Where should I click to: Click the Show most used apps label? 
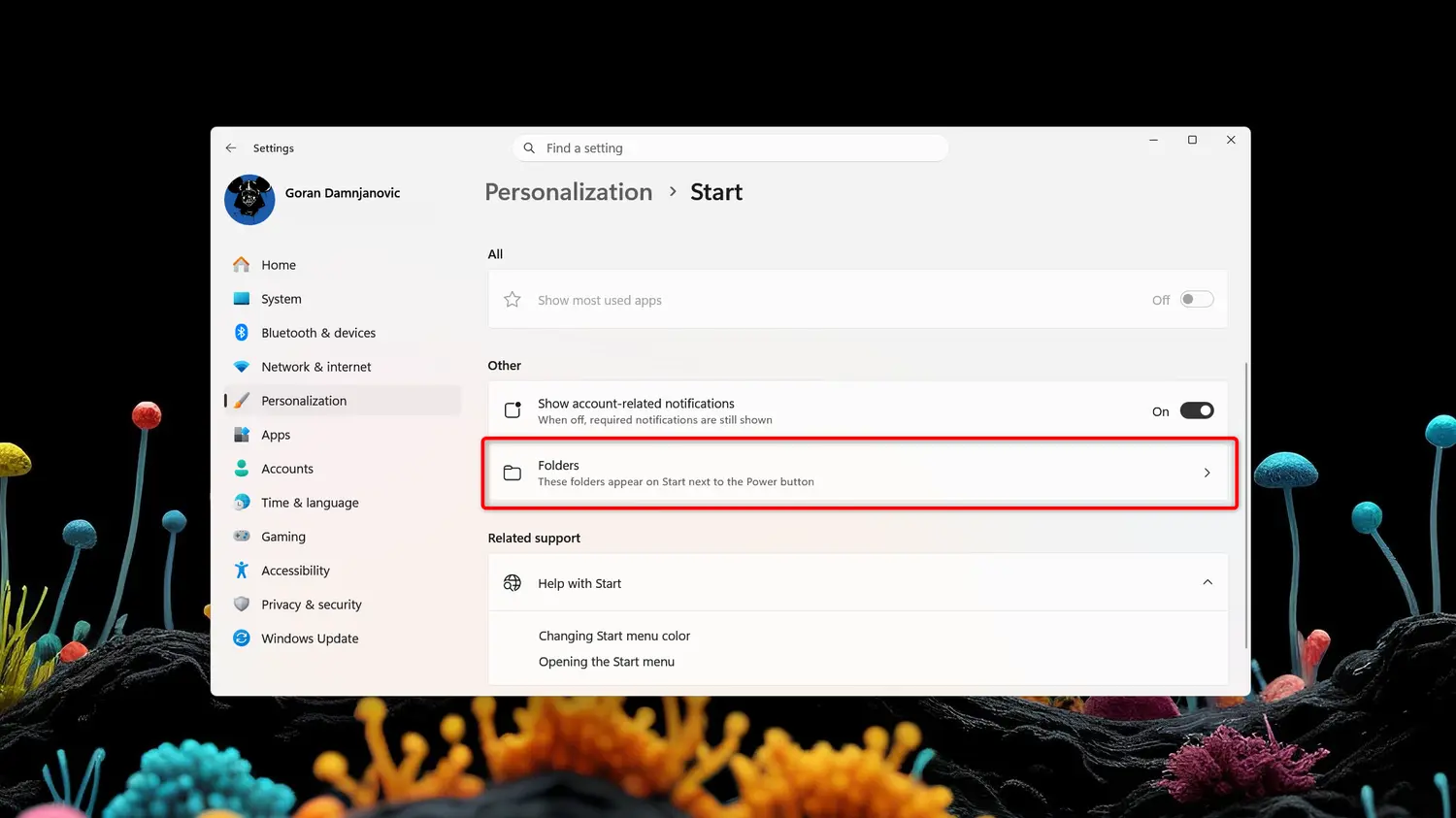point(600,301)
